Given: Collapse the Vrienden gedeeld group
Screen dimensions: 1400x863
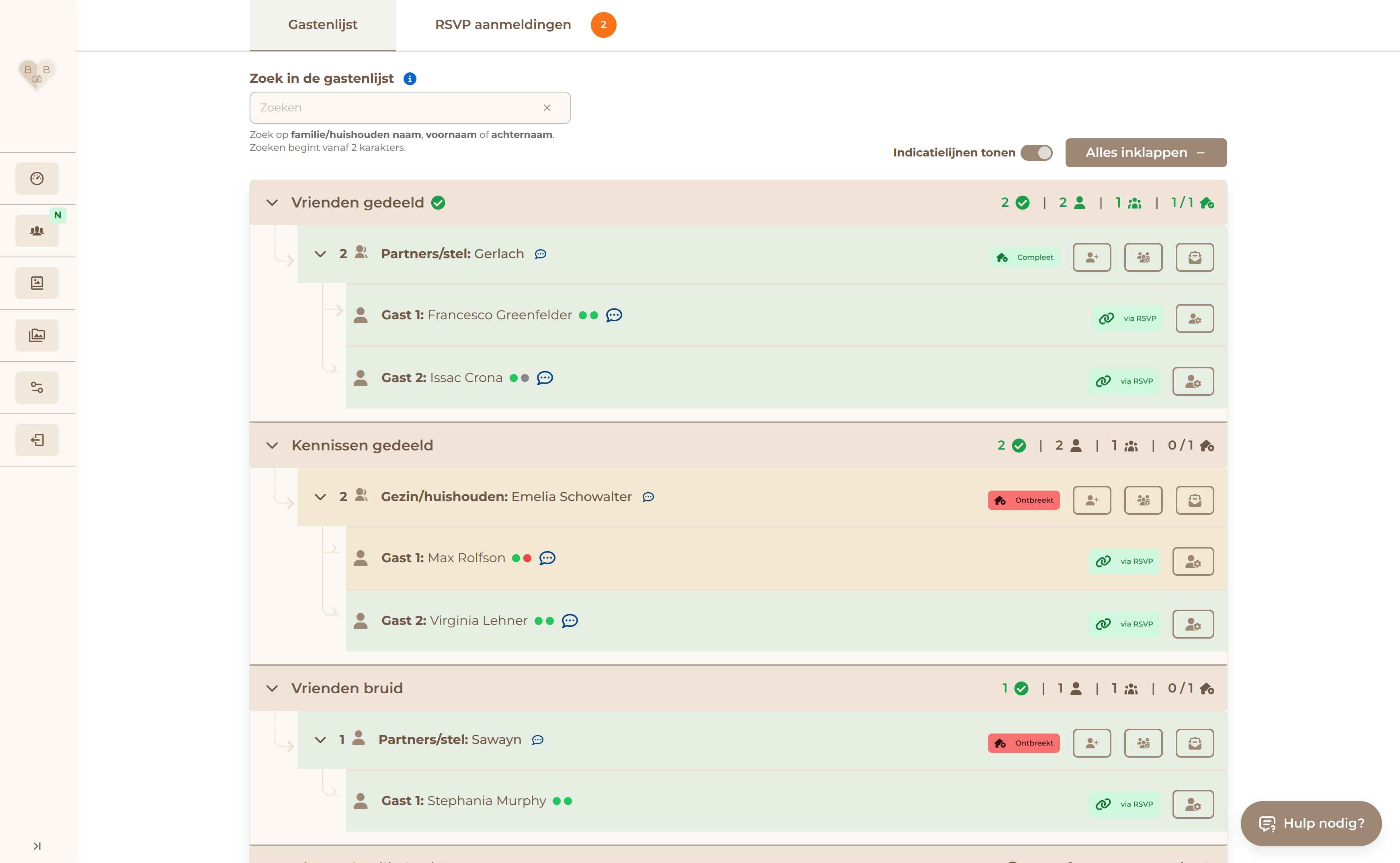Looking at the screenshot, I should pos(272,203).
